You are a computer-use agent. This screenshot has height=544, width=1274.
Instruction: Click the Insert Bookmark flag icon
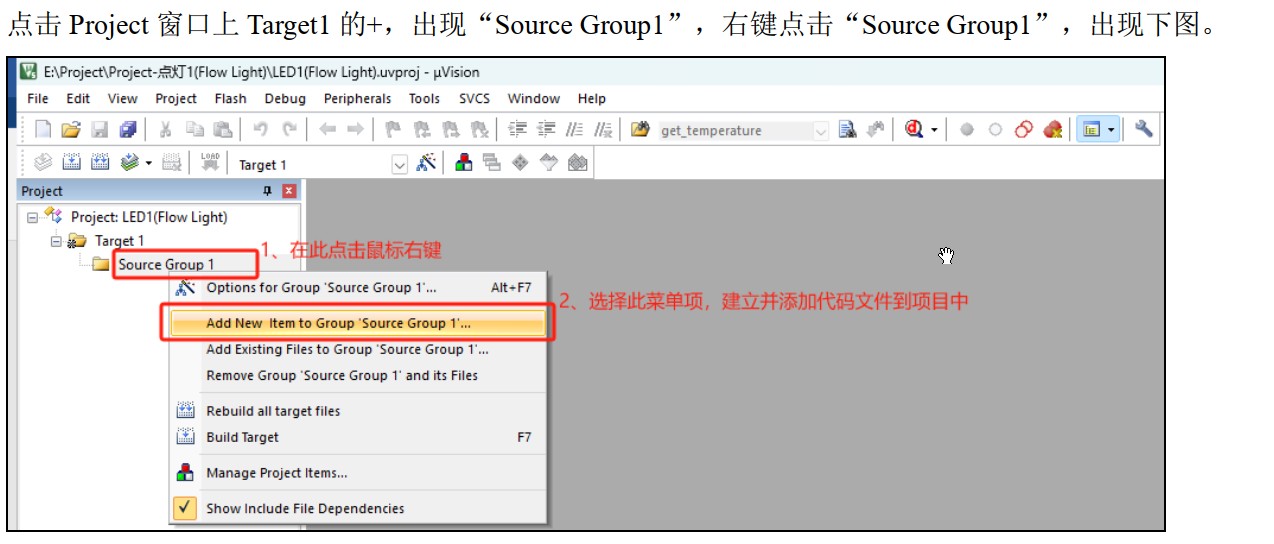pyautogui.click(x=394, y=130)
